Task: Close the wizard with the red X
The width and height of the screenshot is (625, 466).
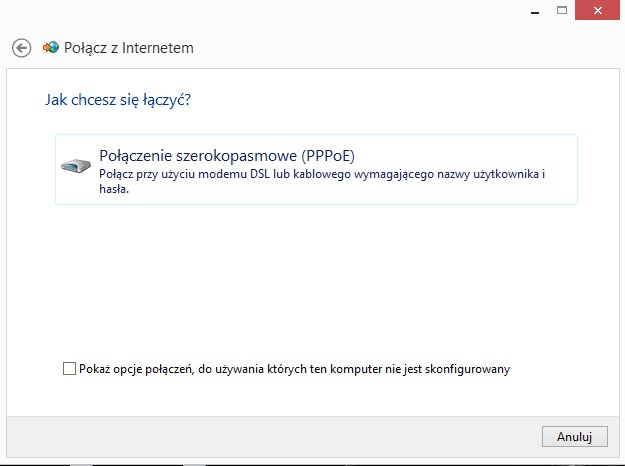Action: point(597,9)
